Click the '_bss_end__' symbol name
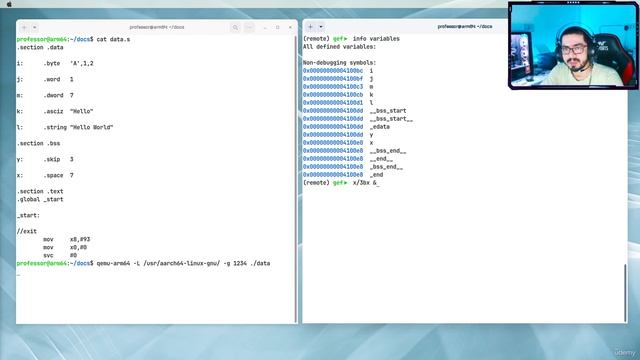Viewport: 640px width, 360px height. pos(386,167)
